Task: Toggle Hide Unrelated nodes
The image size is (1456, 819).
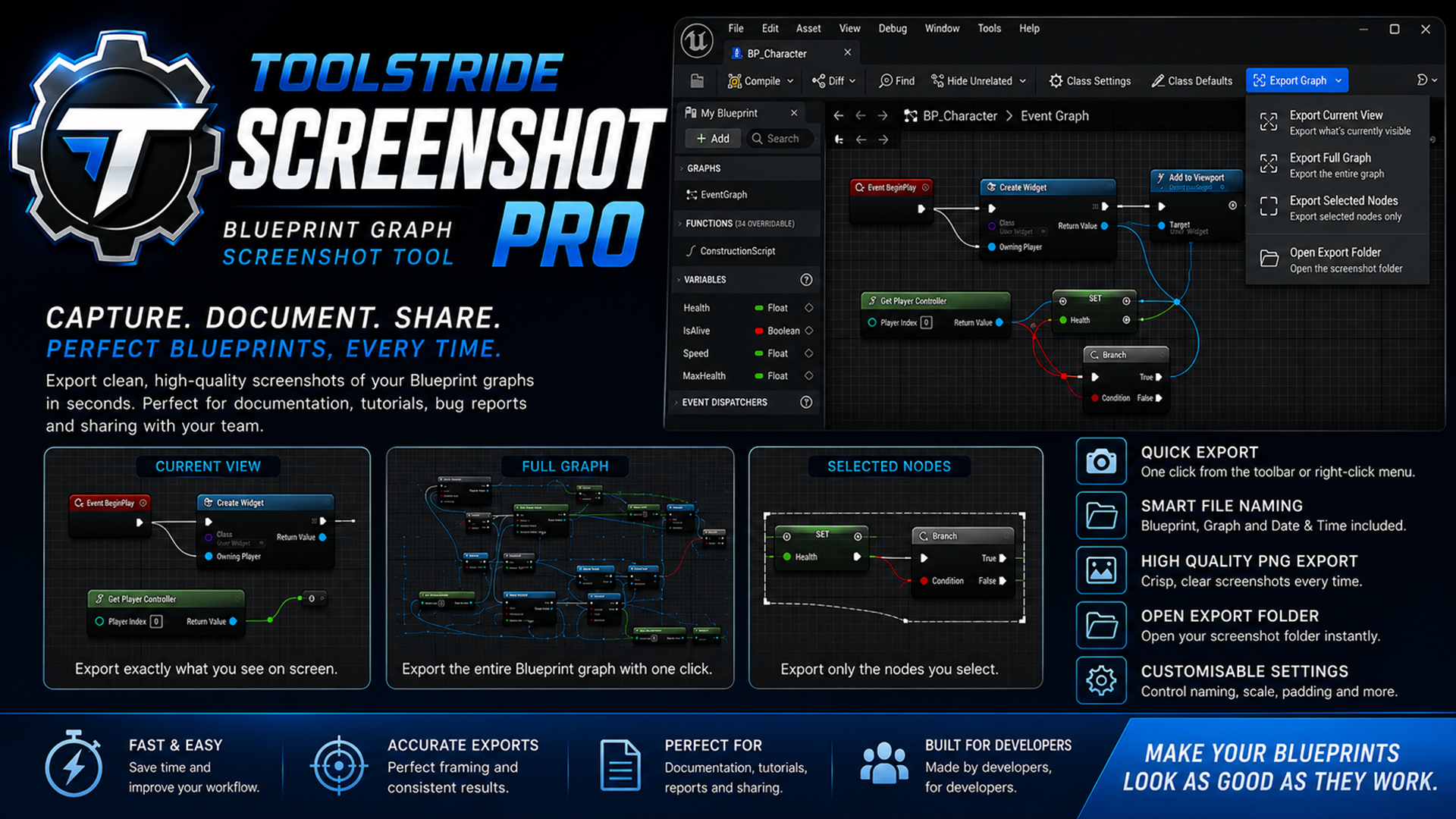Action: coord(971,81)
